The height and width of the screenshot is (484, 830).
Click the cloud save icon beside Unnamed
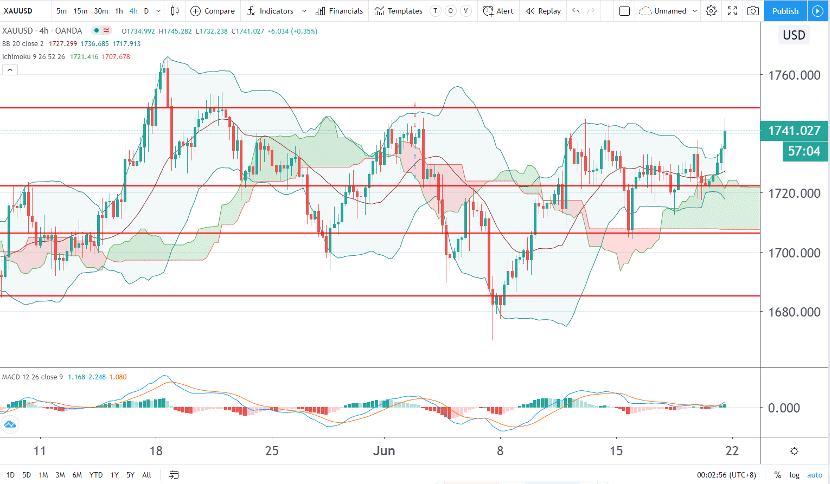coord(645,11)
